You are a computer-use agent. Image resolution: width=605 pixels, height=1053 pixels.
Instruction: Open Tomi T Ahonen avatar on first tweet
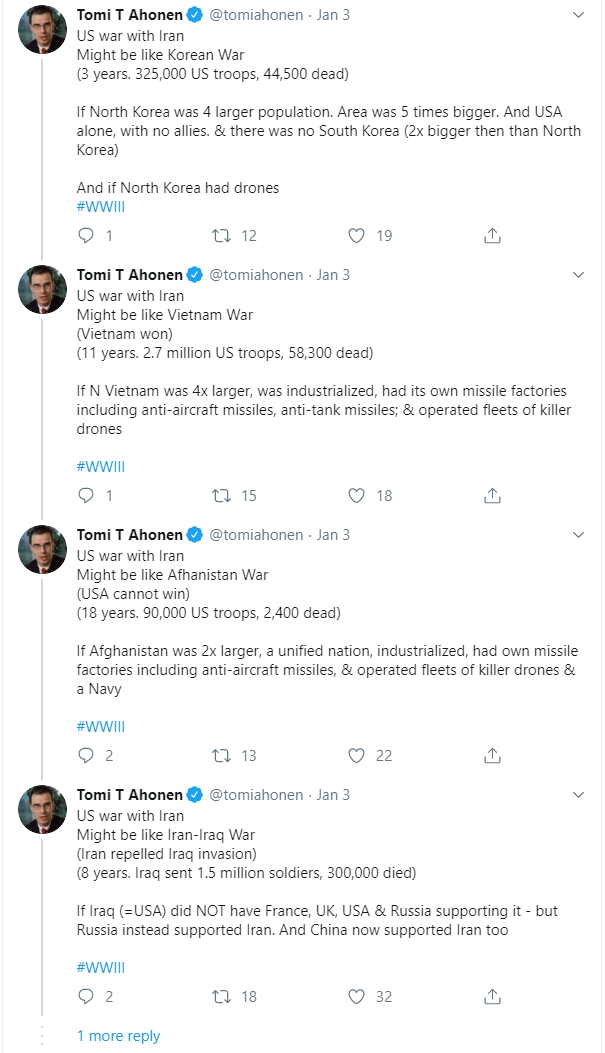pos(42,30)
